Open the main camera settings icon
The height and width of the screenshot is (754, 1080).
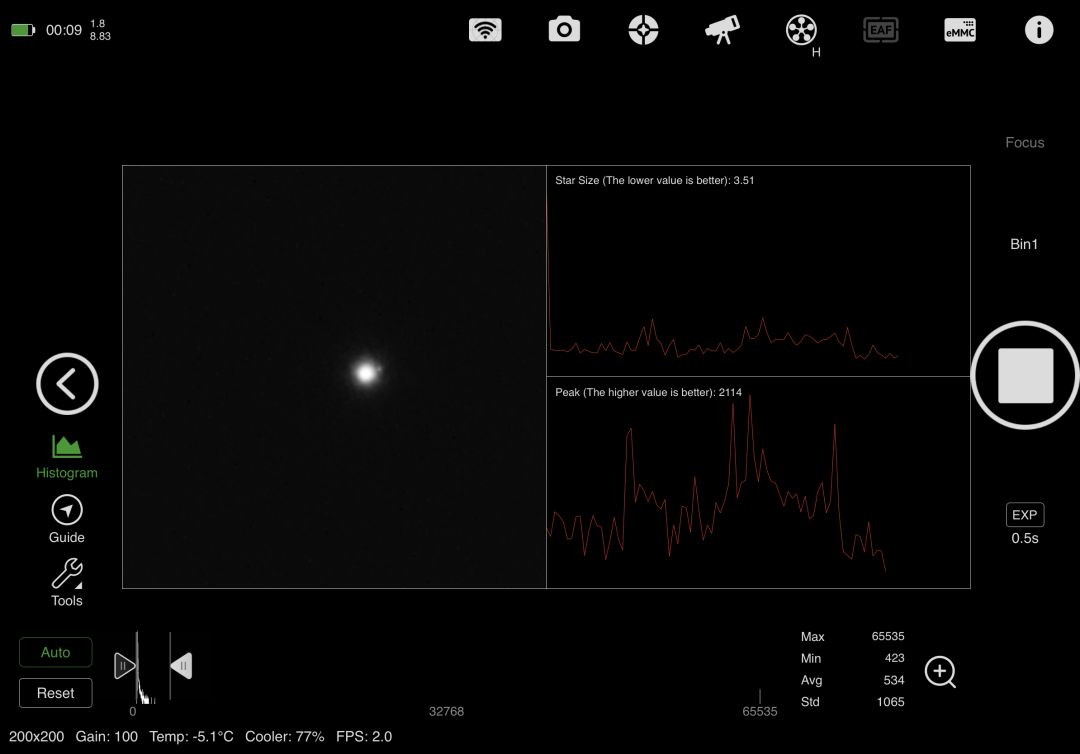(x=564, y=30)
